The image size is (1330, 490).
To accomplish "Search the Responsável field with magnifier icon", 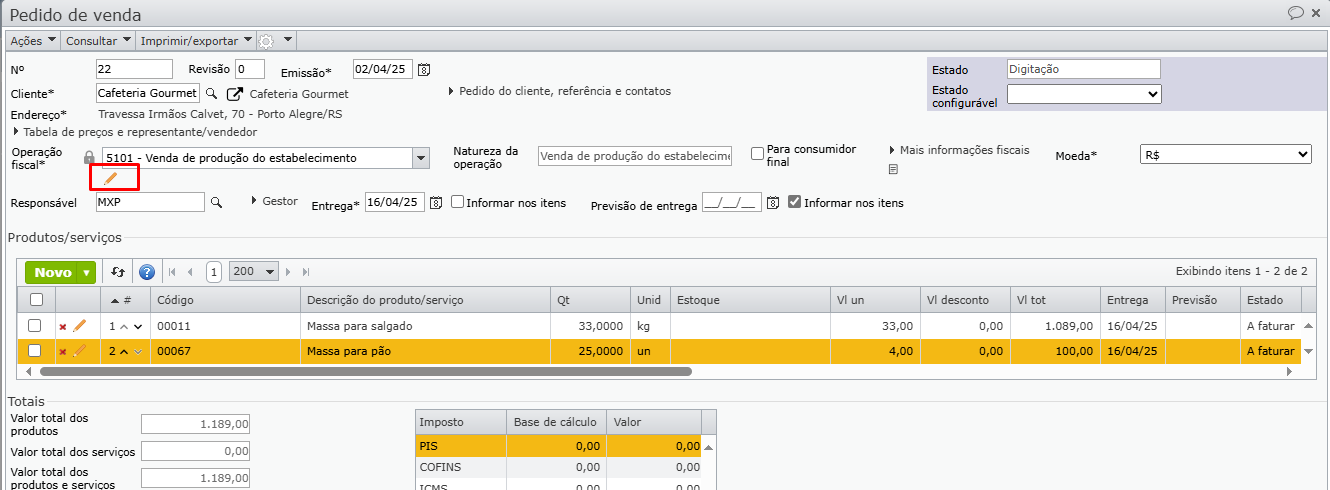I will point(215,203).
